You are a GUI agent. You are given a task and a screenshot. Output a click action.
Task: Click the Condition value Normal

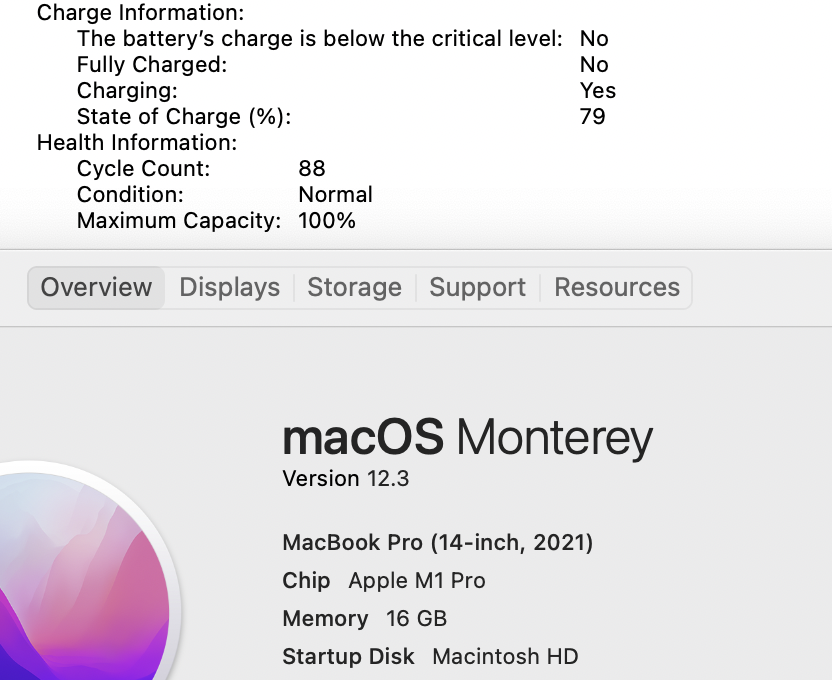(x=335, y=195)
